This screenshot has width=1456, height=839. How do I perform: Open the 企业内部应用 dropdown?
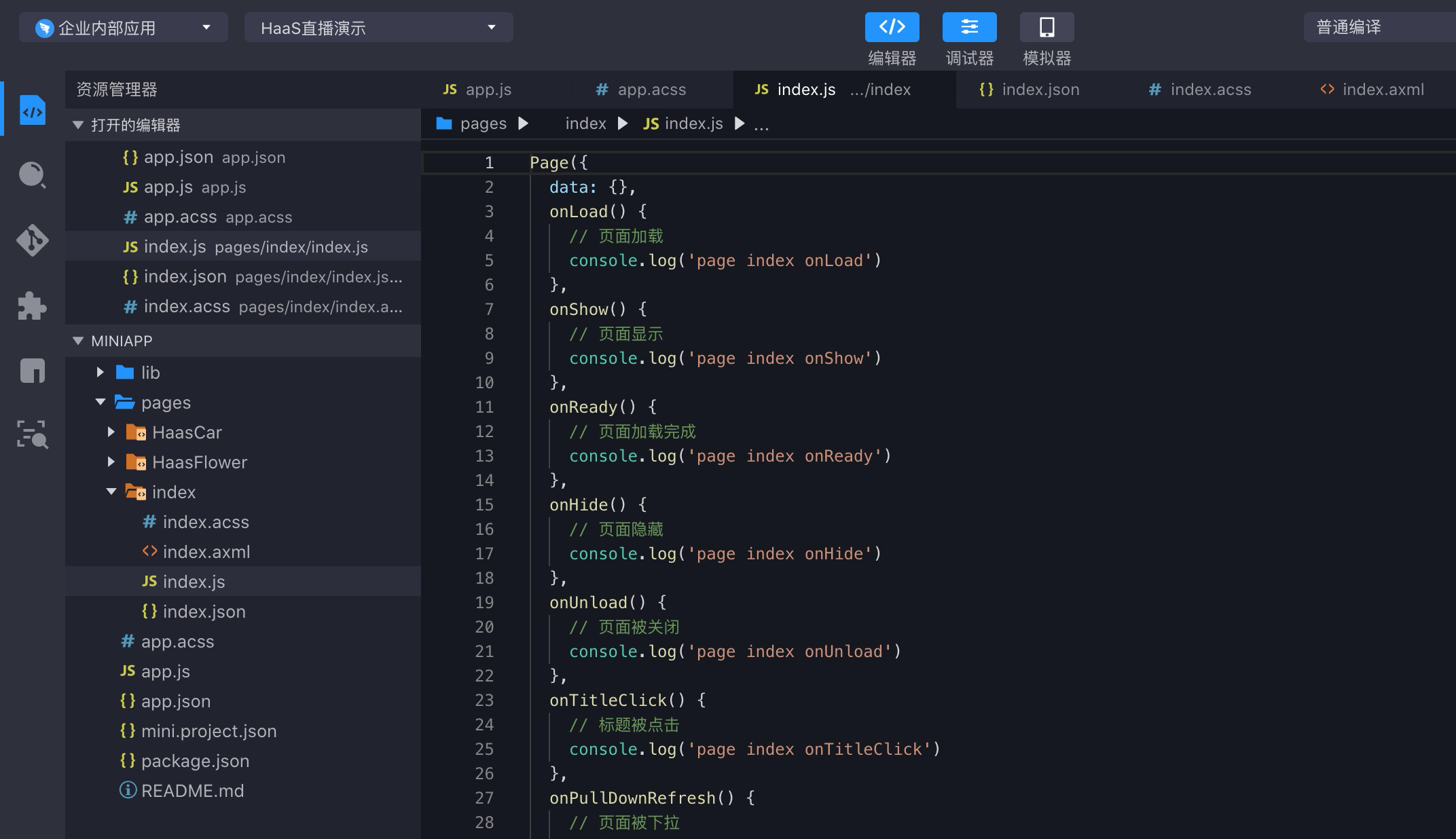tap(123, 28)
